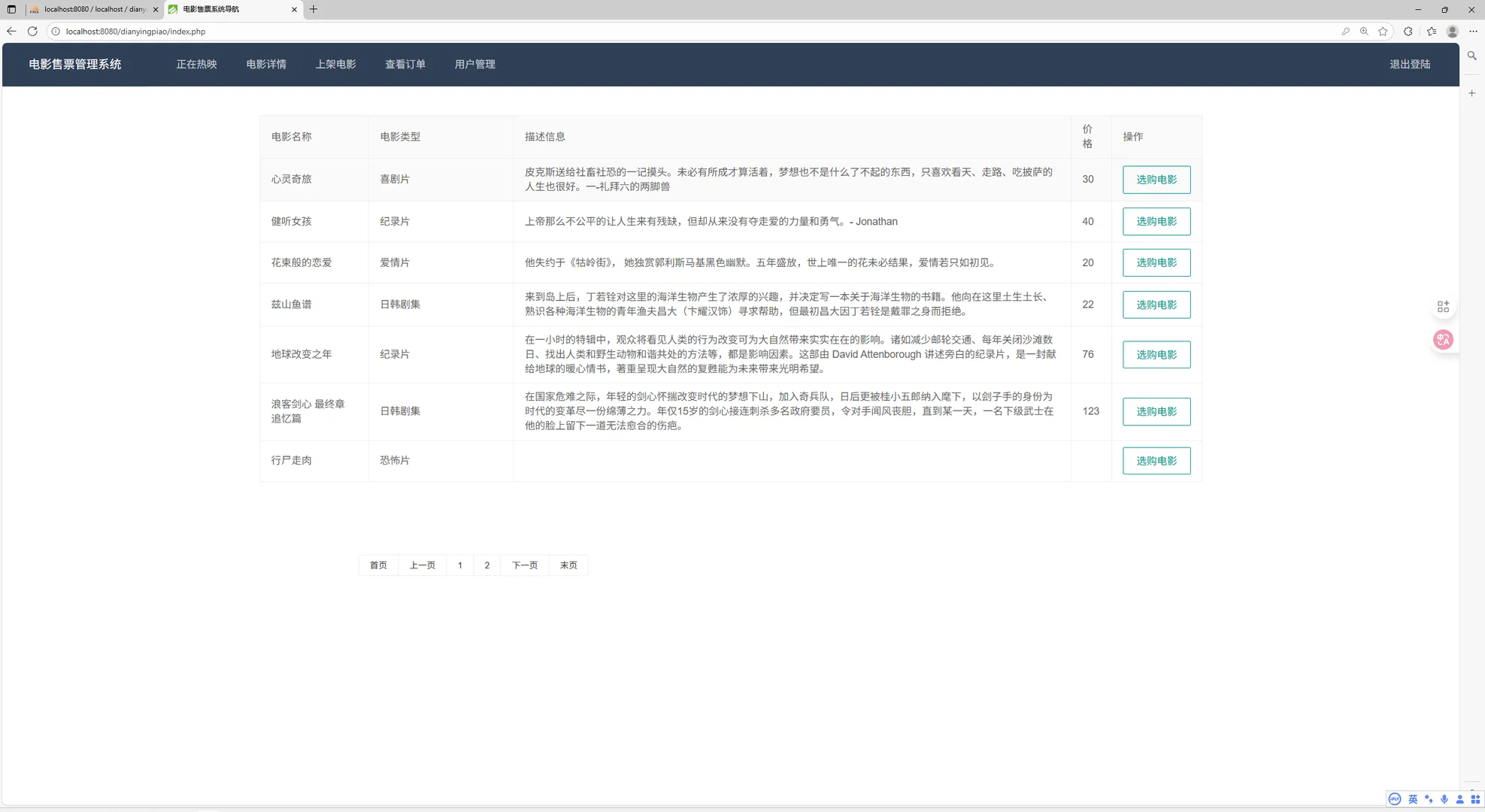Viewport: 1485px width, 812px height.
Task: Open the browser profile avatar menu
Action: [x=1452, y=32]
